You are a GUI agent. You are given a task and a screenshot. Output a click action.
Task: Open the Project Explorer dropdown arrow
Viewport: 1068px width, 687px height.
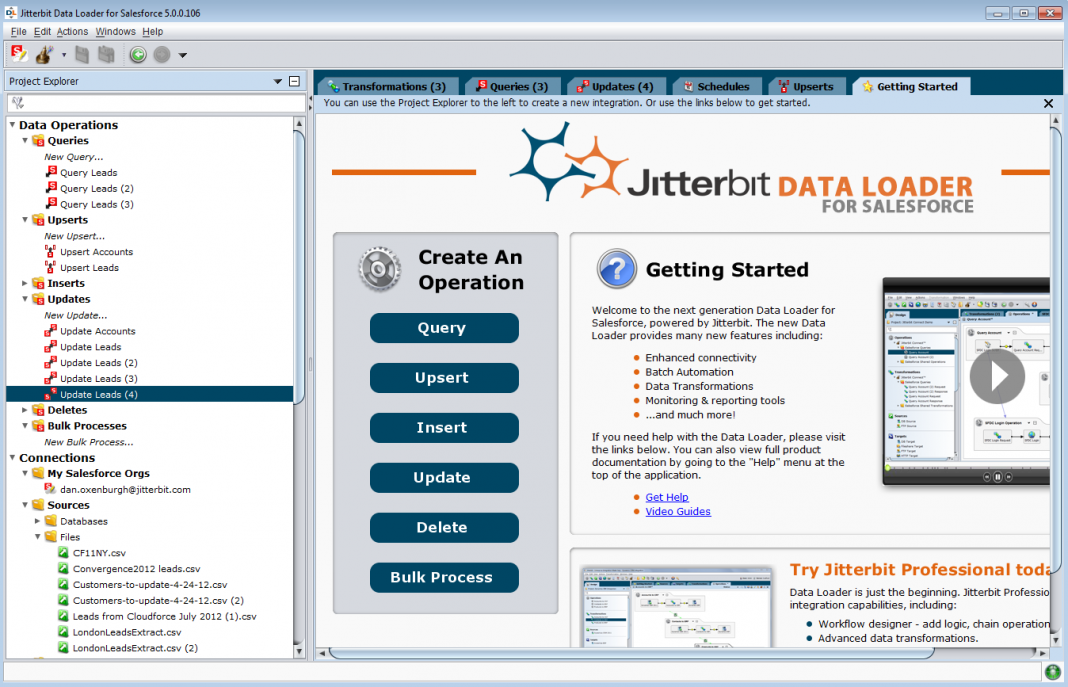[277, 82]
